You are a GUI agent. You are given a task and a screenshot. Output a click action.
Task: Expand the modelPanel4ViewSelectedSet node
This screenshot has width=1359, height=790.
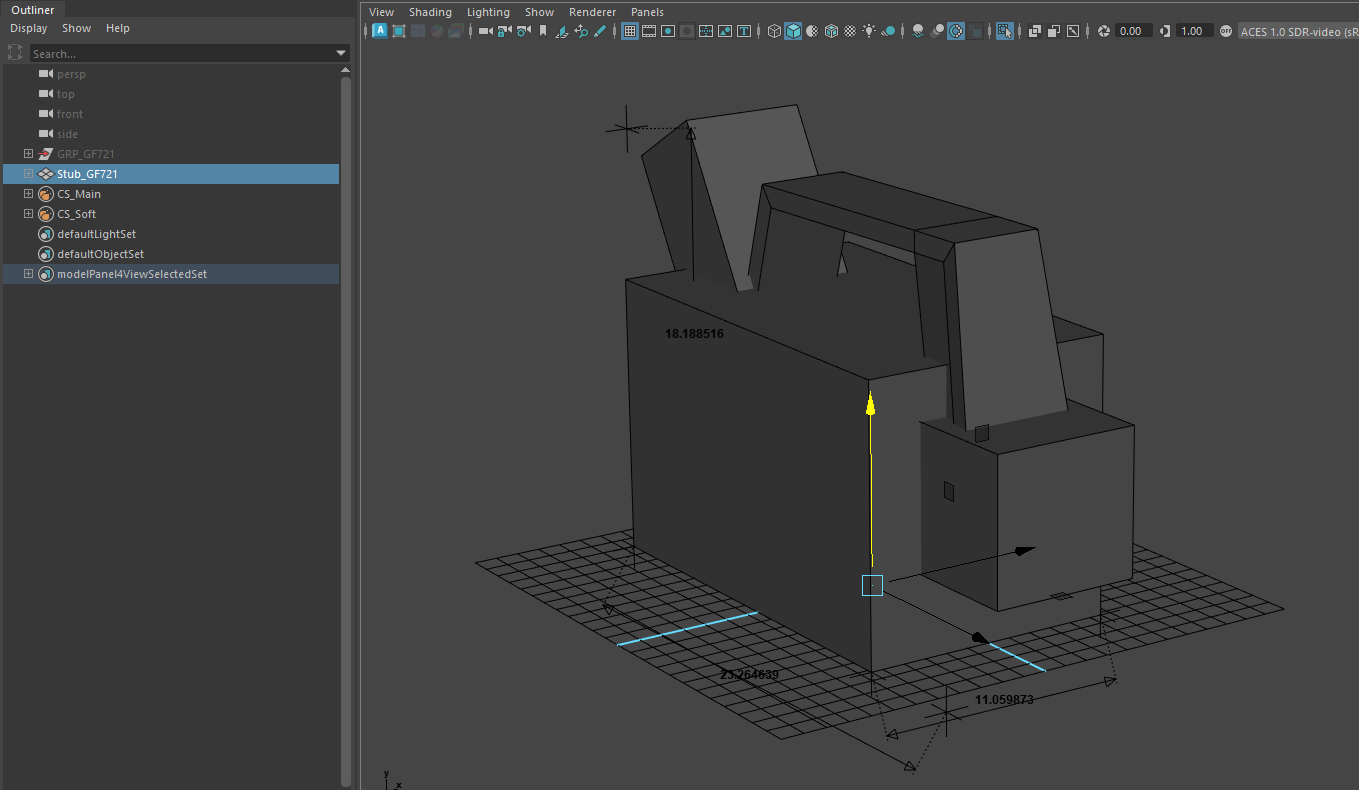[x=28, y=273]
